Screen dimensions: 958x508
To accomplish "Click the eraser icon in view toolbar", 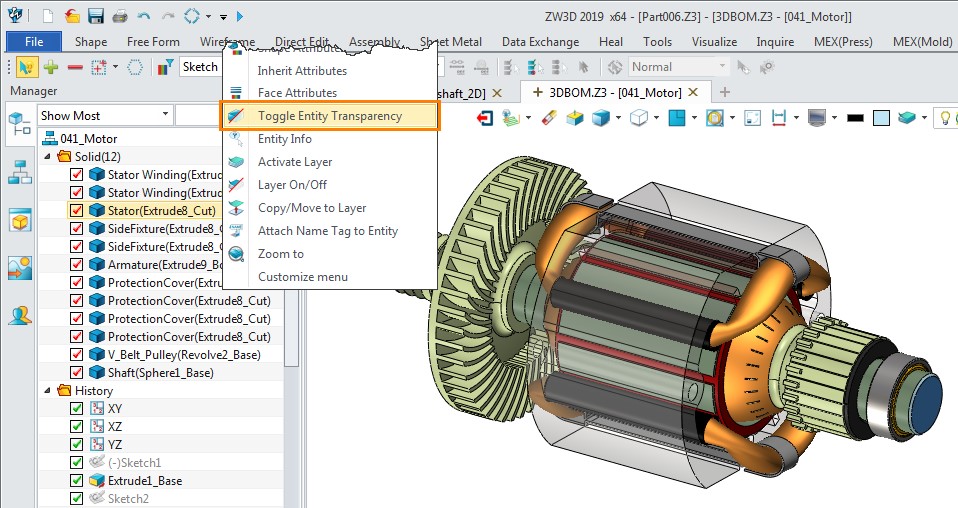I will (x=549, y=117).
